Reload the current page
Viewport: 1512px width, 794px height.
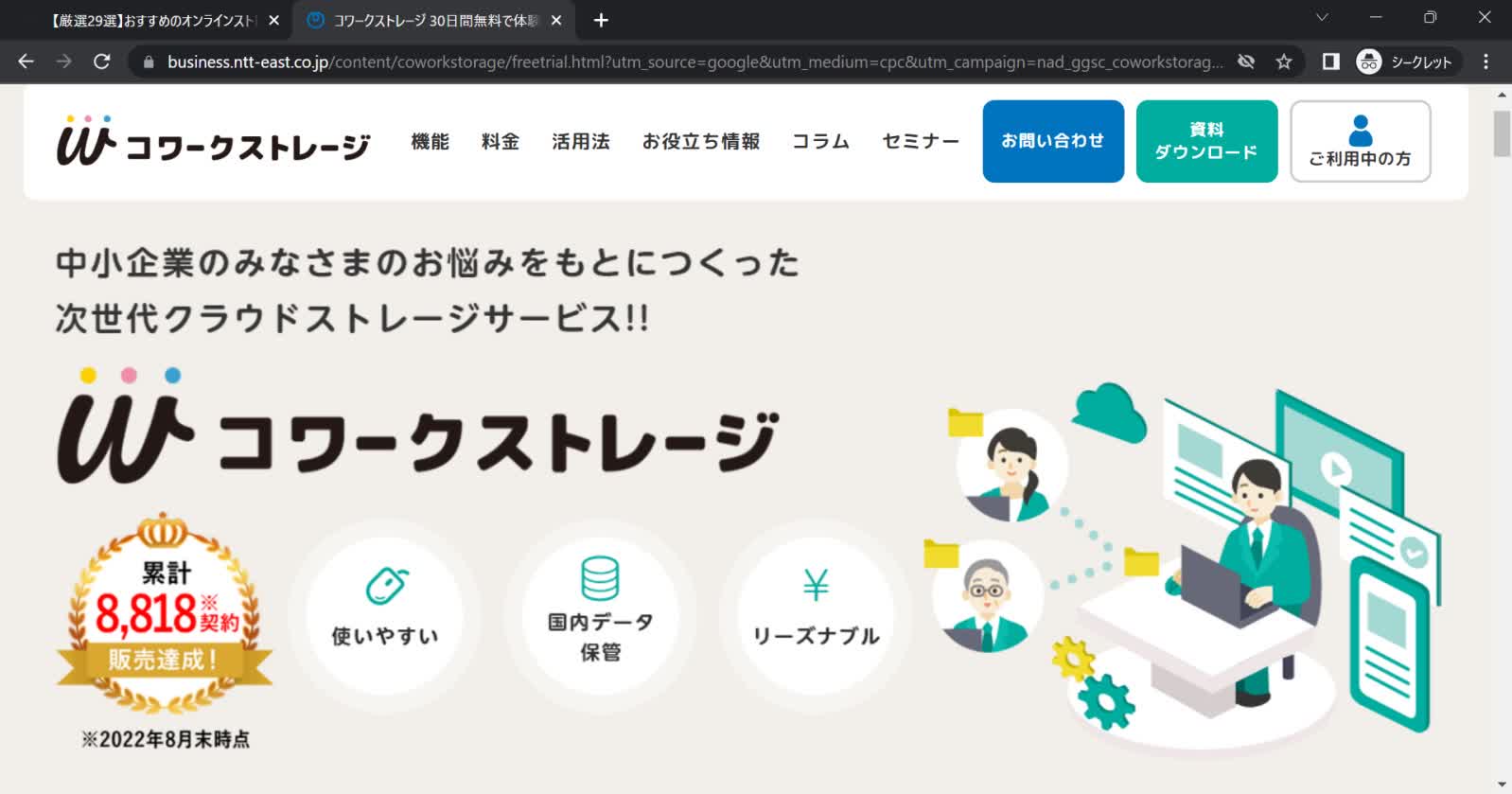102,62
